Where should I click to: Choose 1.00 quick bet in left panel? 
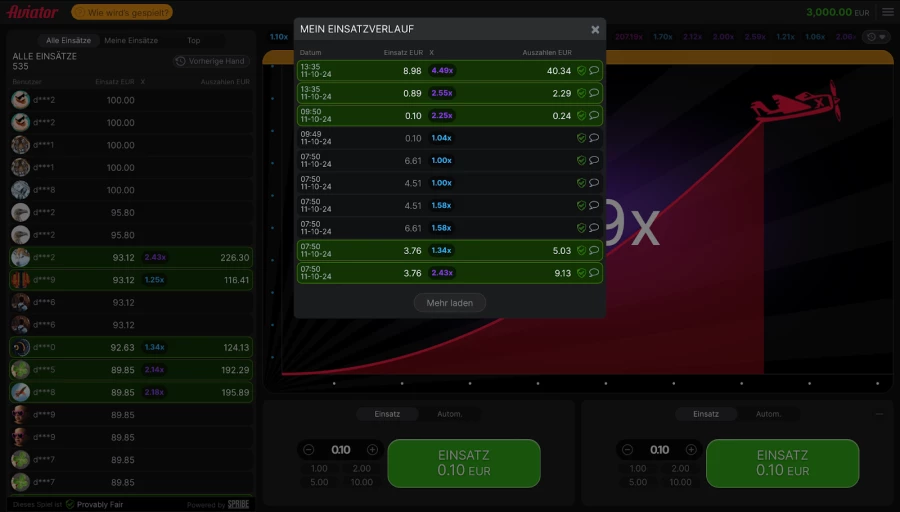coord(319,468)
